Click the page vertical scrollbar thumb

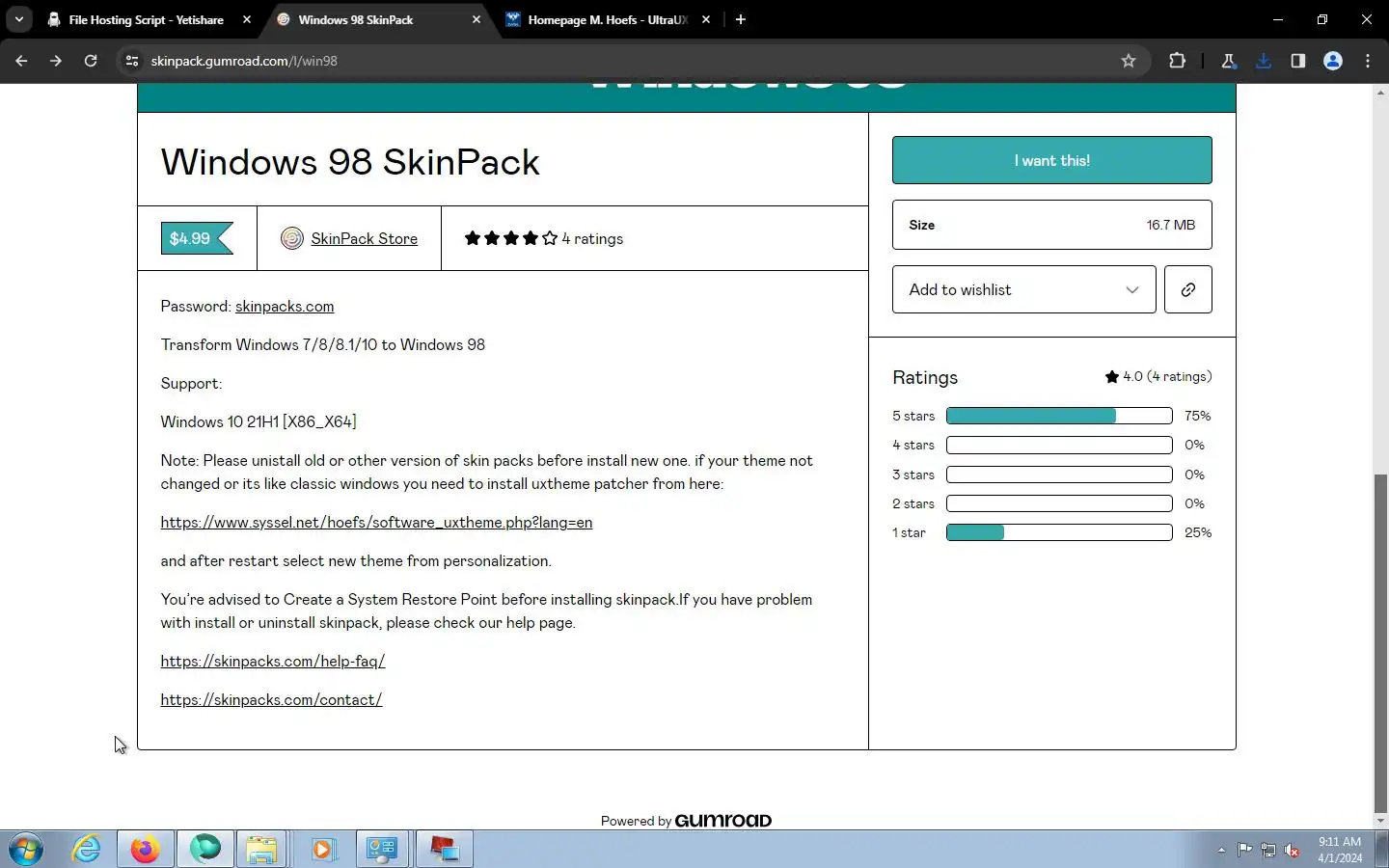click(1380, 643)
